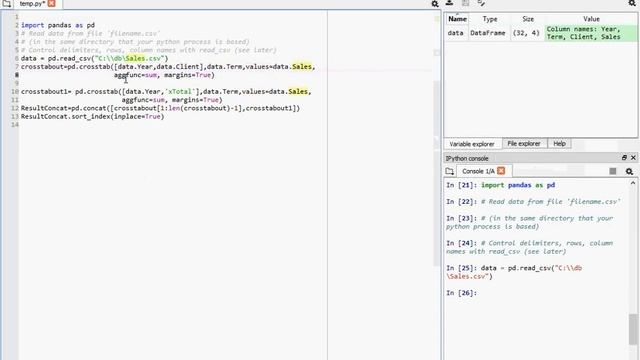Close the Console 1/A tab

(501, 171)
